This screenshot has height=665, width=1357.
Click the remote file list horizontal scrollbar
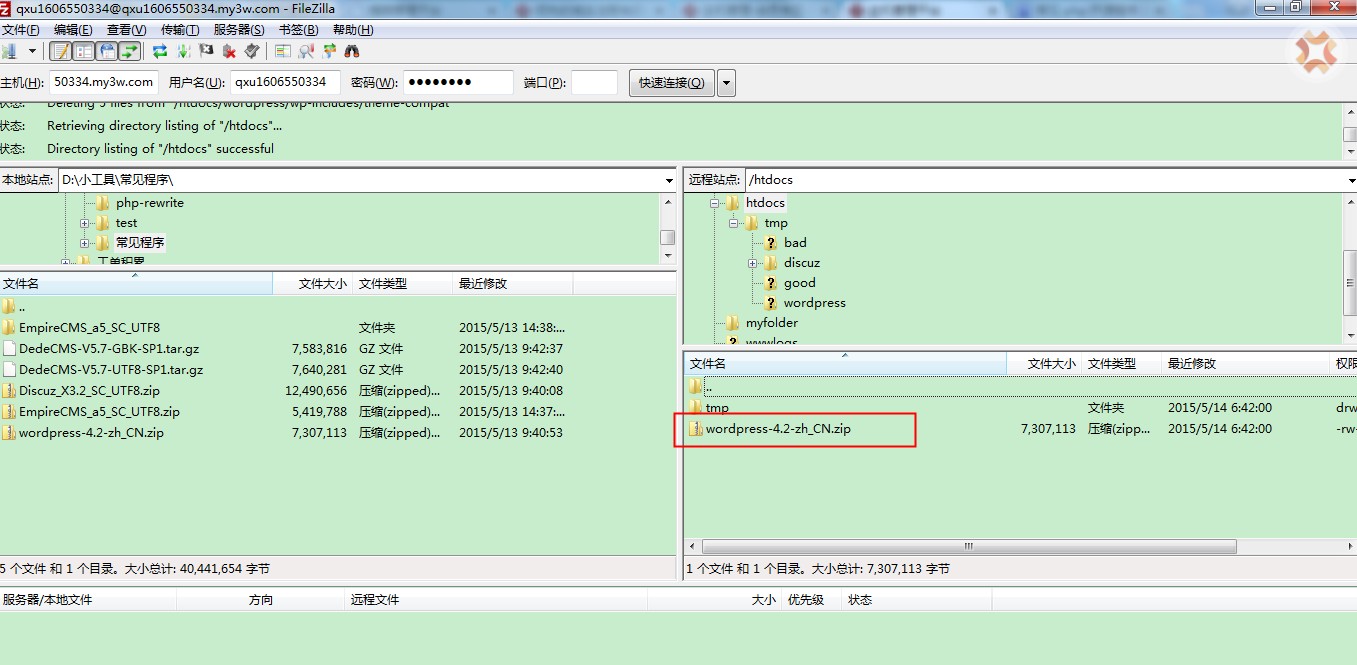[968, 547]
